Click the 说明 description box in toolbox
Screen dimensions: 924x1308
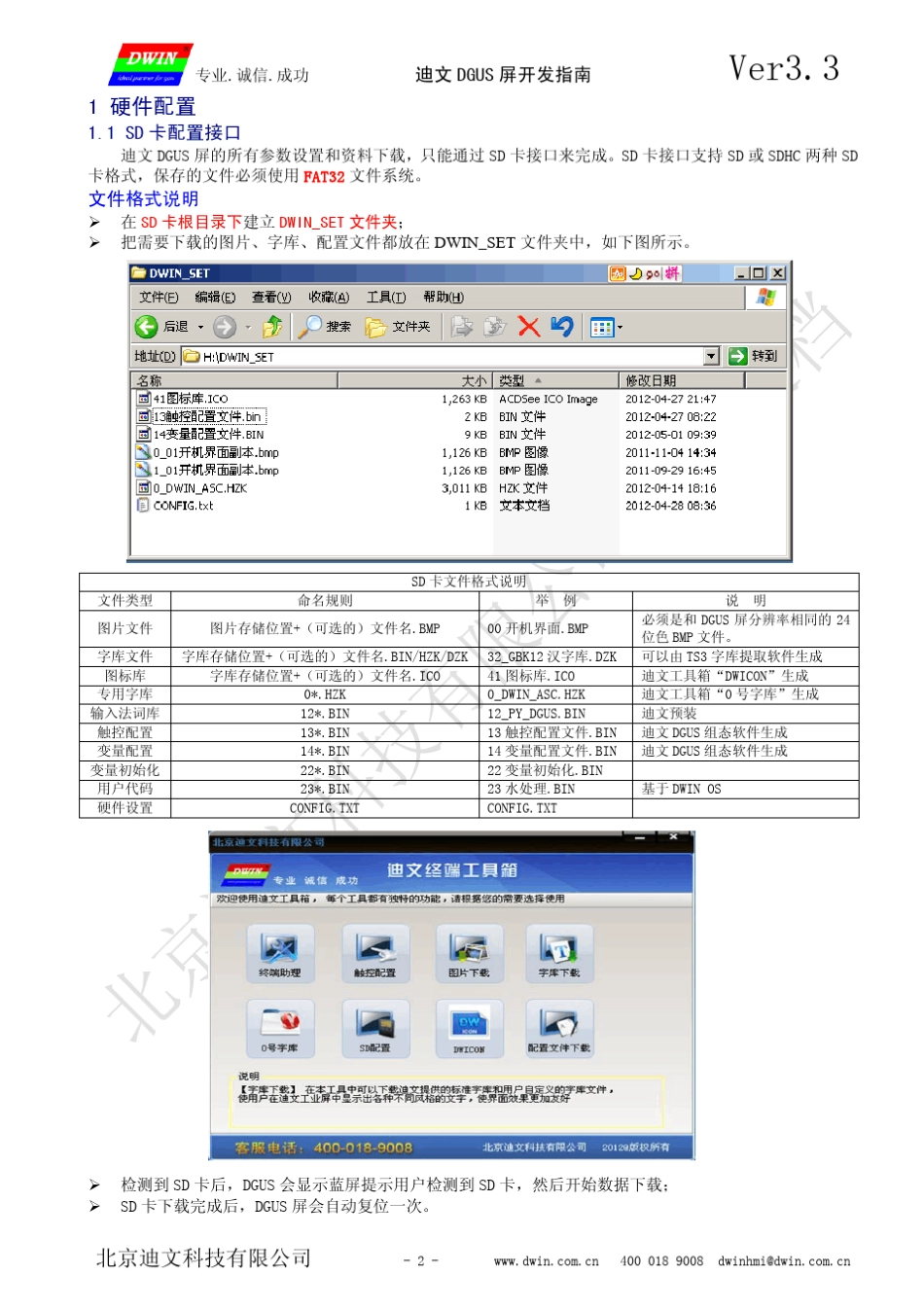point(449,1099)
